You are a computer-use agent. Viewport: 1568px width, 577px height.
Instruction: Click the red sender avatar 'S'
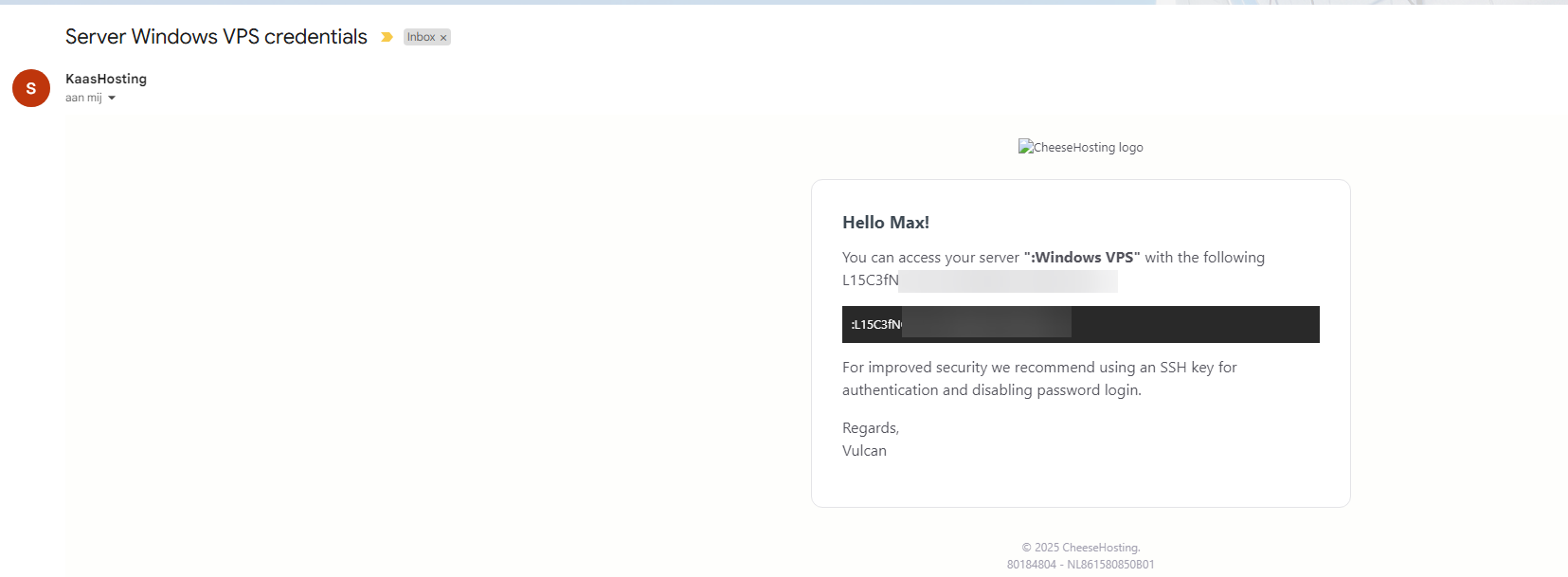[x=31, y=88]
